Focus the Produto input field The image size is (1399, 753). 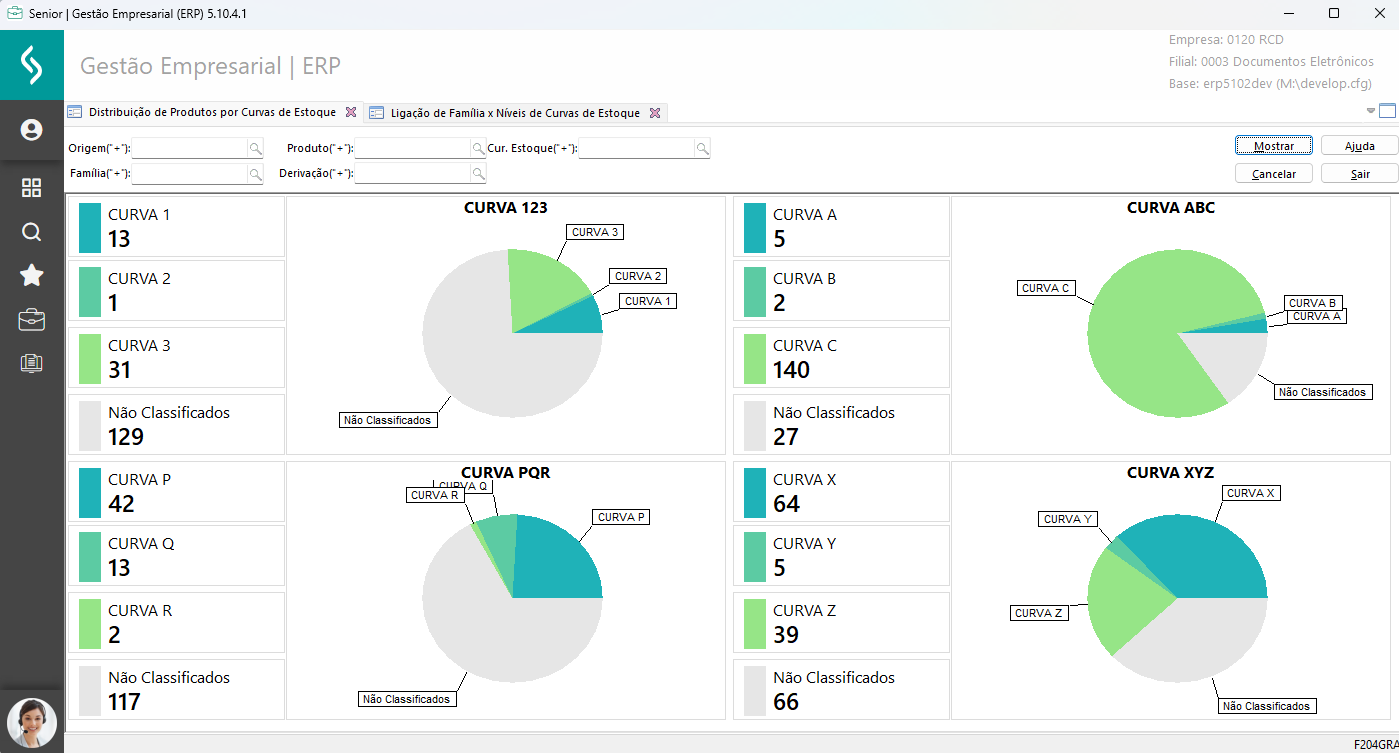(x=413, y=148)
